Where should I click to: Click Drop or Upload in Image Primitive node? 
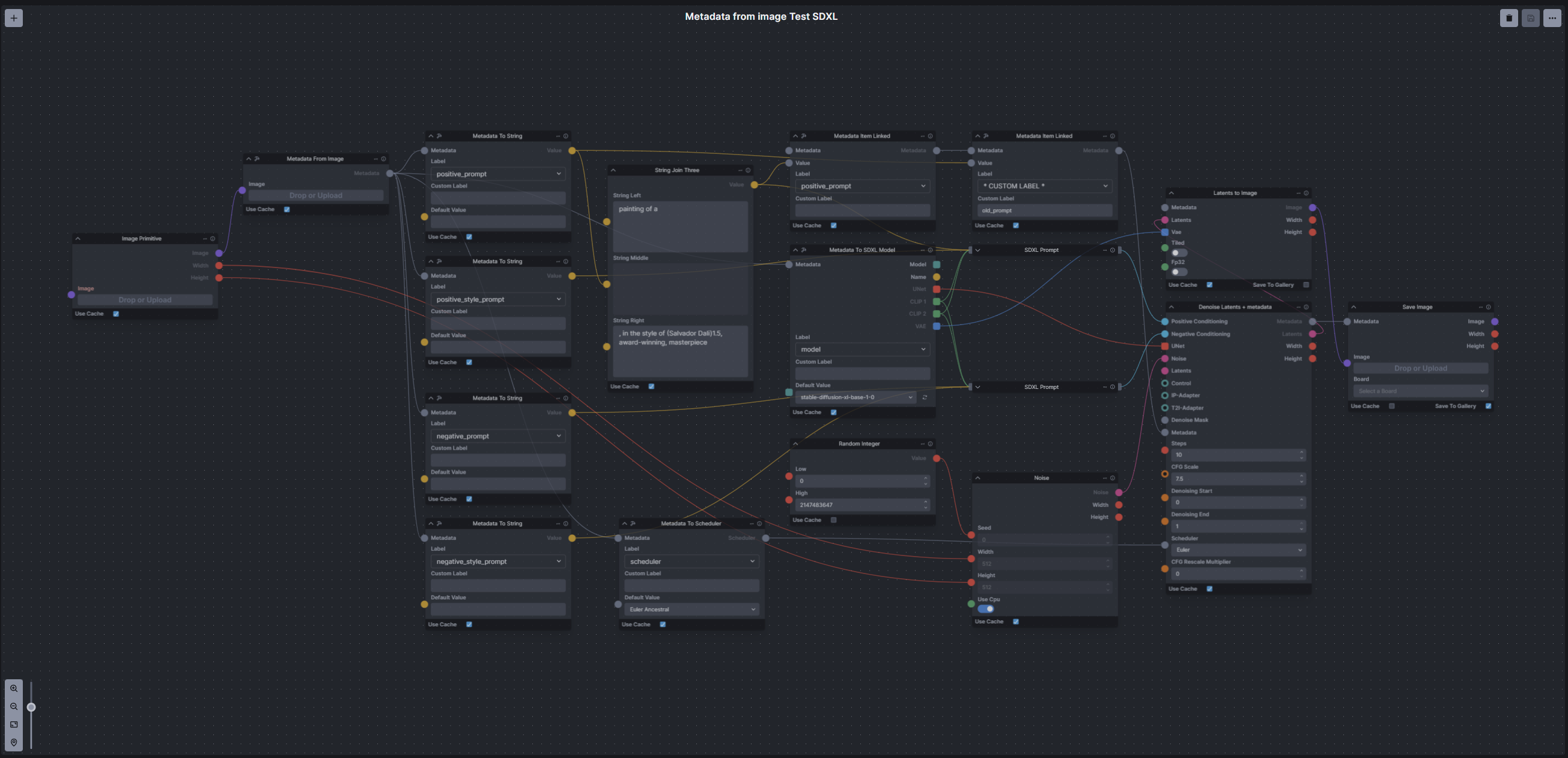pos(145,300)
